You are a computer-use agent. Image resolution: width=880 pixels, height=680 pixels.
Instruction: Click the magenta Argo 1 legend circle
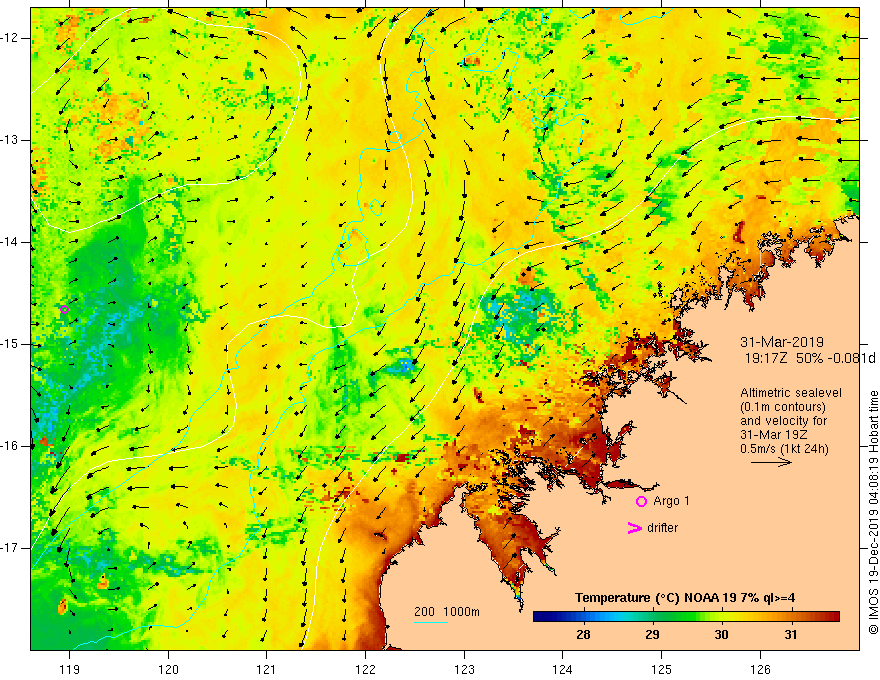pyautogui.click(x=641, y=501)
